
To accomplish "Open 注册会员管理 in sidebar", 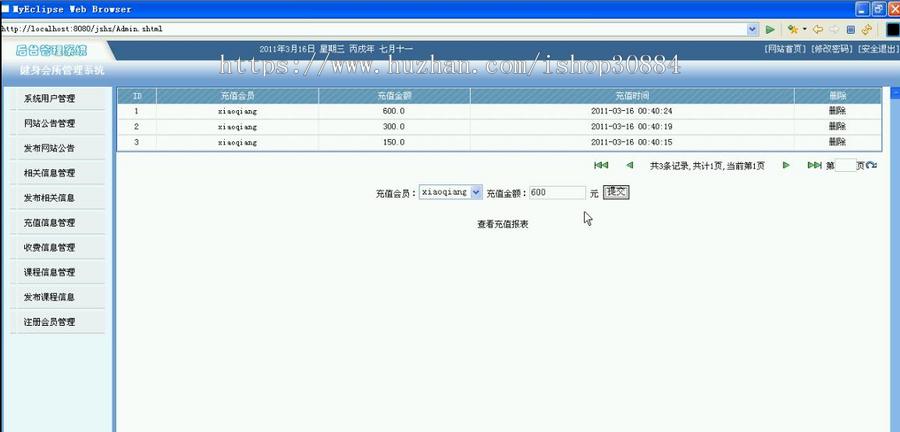I will pyautogui.click(x=49, y=322).
